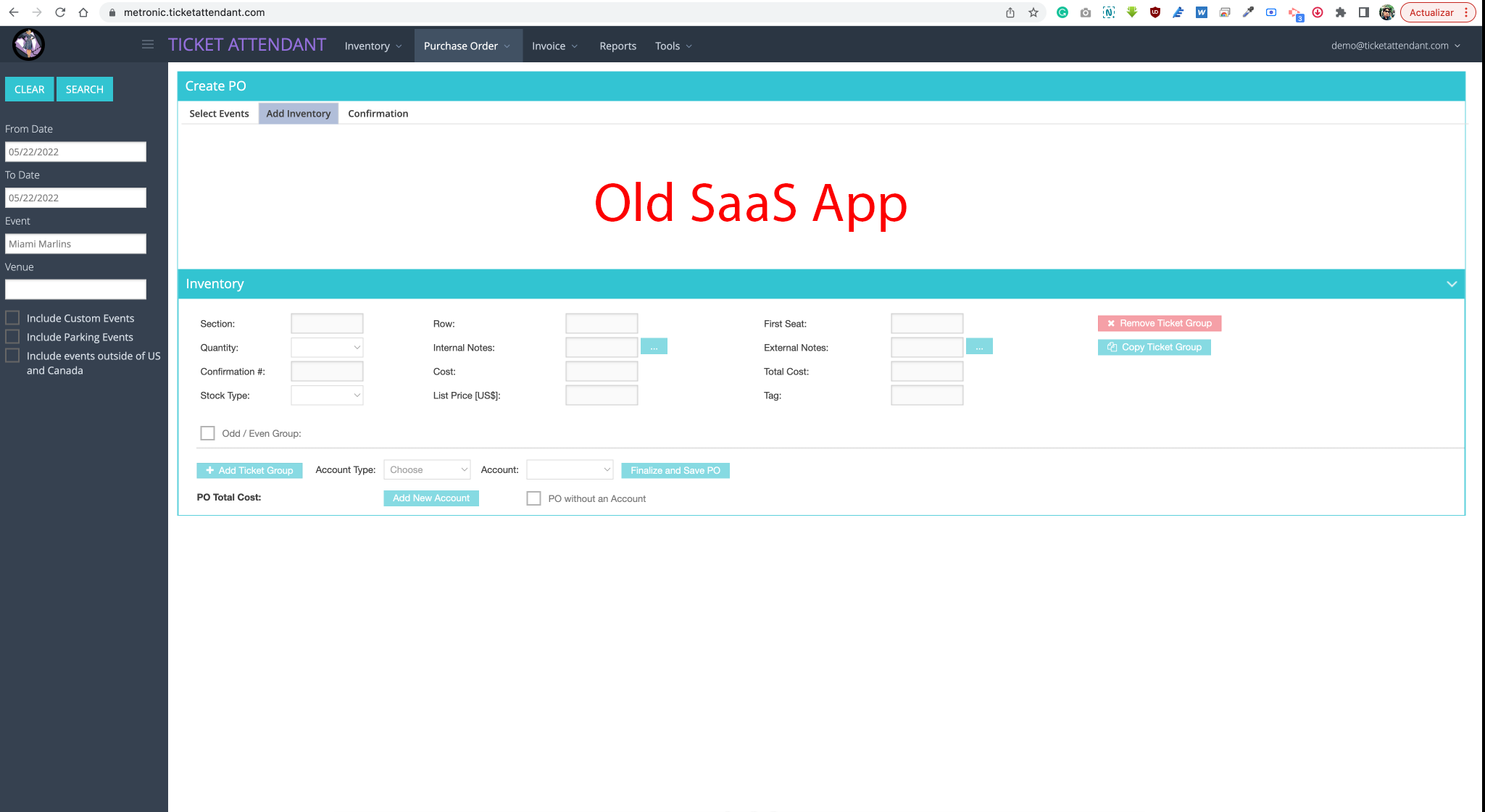Click the Add Ticket Group button
The image size is (1485, 812).
pyautogui.click(x=249, y=471)
